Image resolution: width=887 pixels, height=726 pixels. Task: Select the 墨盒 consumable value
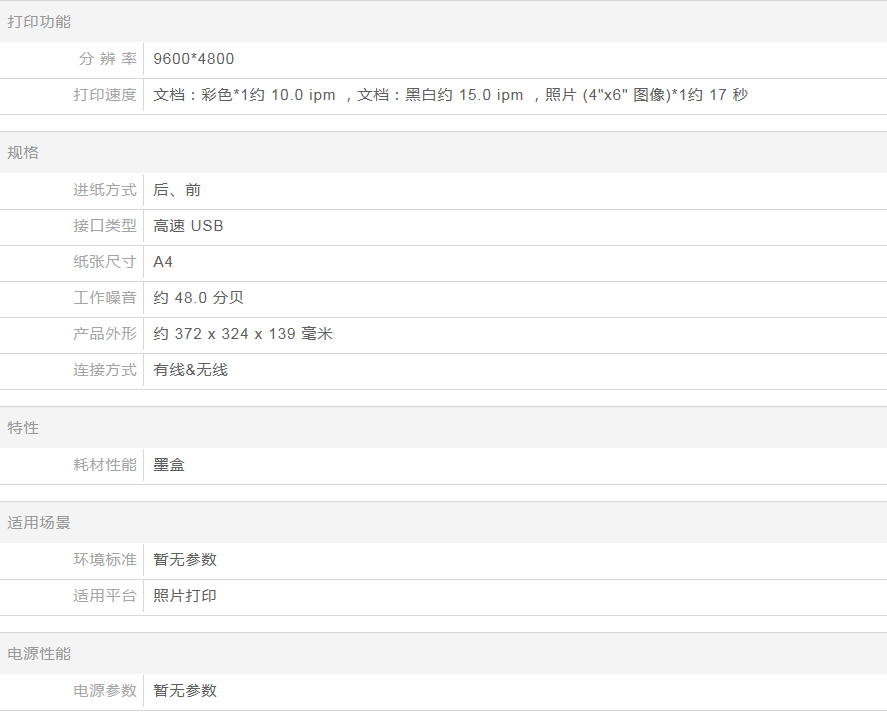tap(169, 465)
